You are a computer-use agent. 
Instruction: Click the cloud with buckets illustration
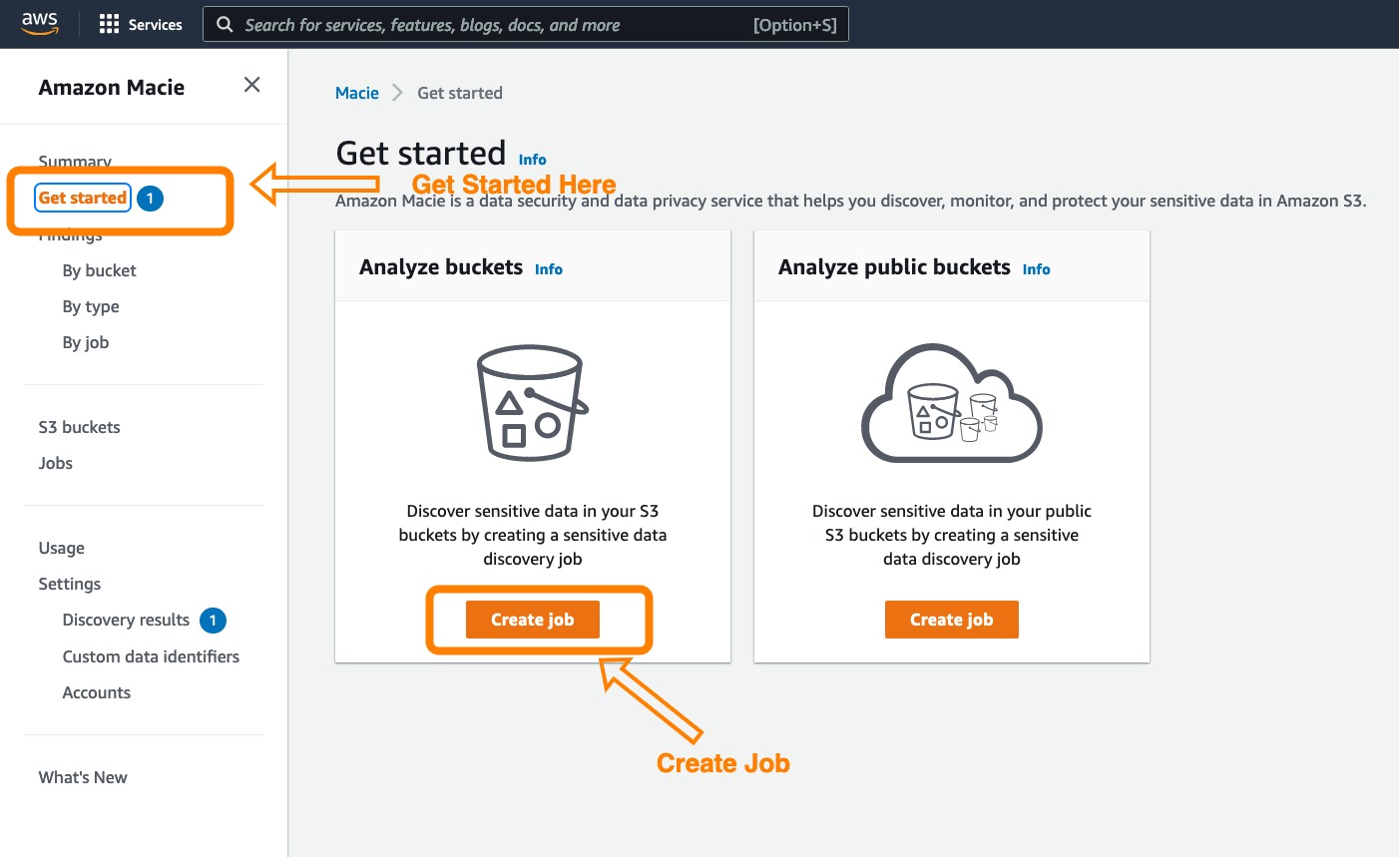pos(952,403)
